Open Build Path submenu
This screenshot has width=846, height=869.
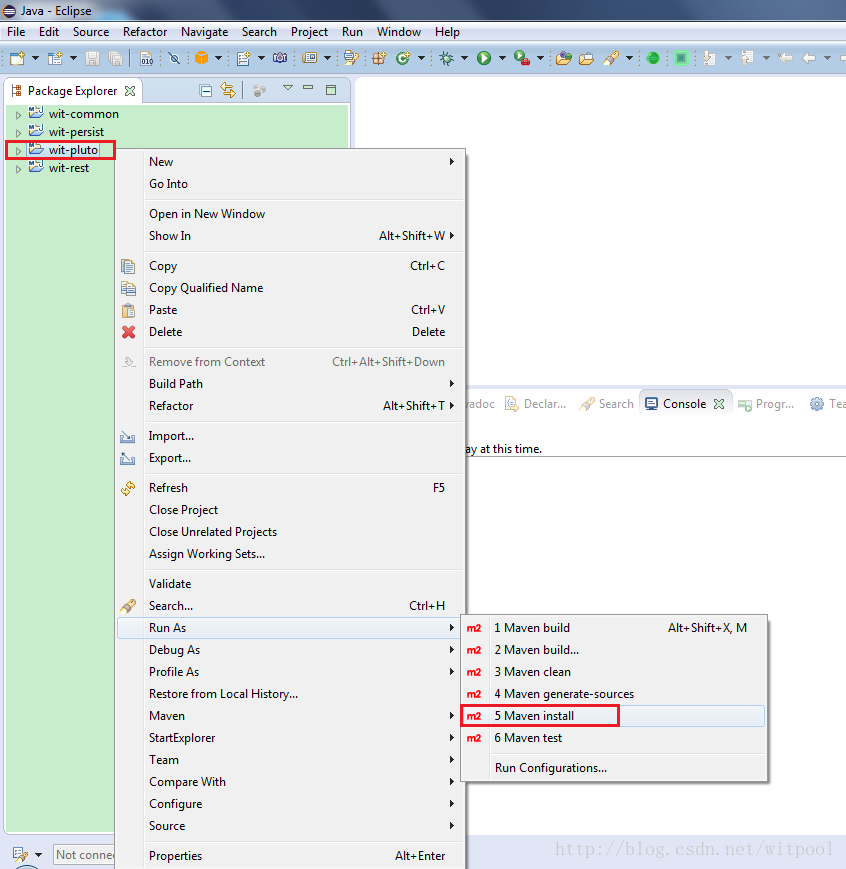[x=290, y=384]
